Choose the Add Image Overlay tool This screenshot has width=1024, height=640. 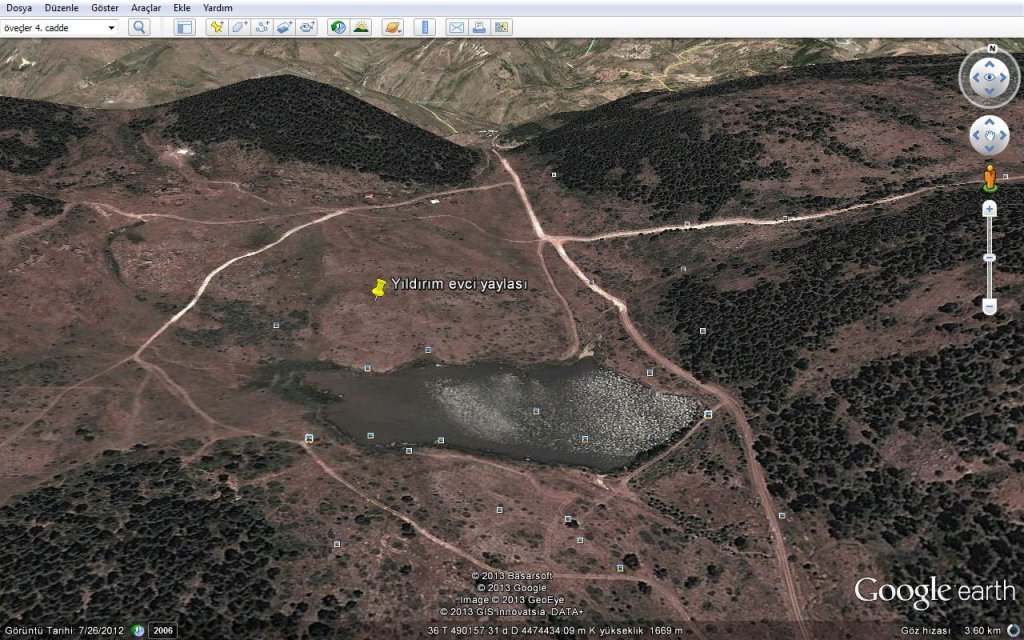click(x=285, y=27)
